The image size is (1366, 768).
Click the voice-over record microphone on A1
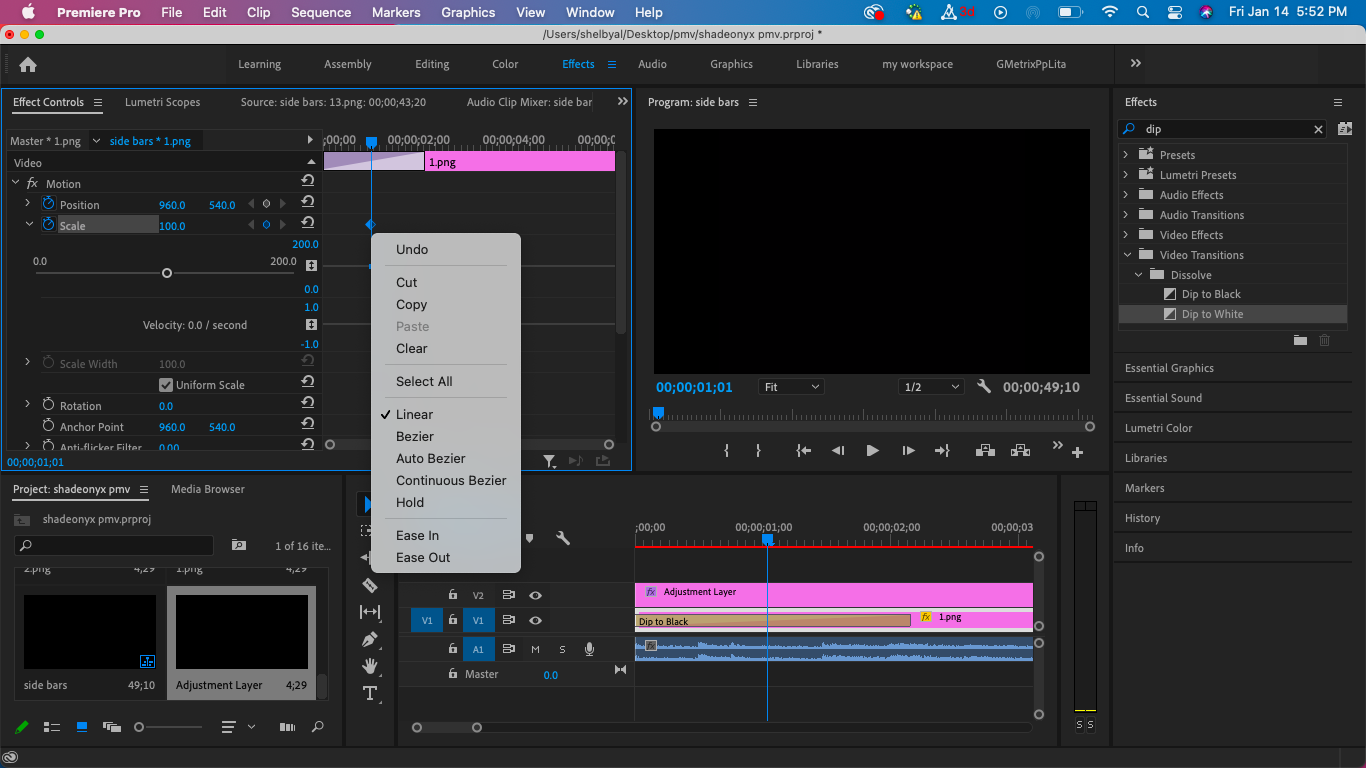589,649
